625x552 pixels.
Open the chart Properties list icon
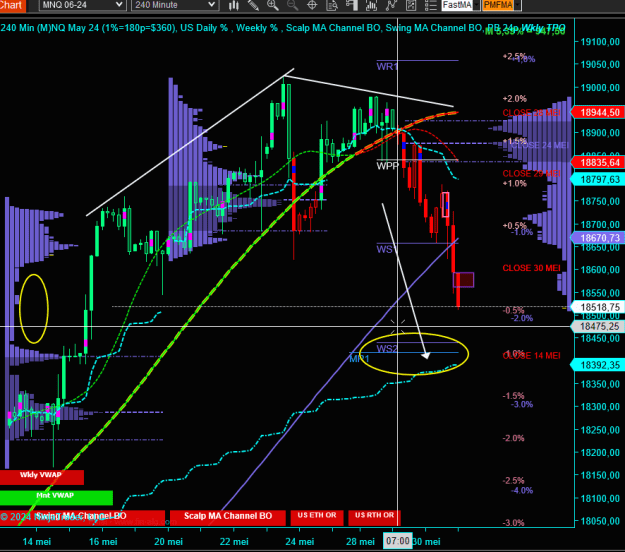click(x=430, y=5)
